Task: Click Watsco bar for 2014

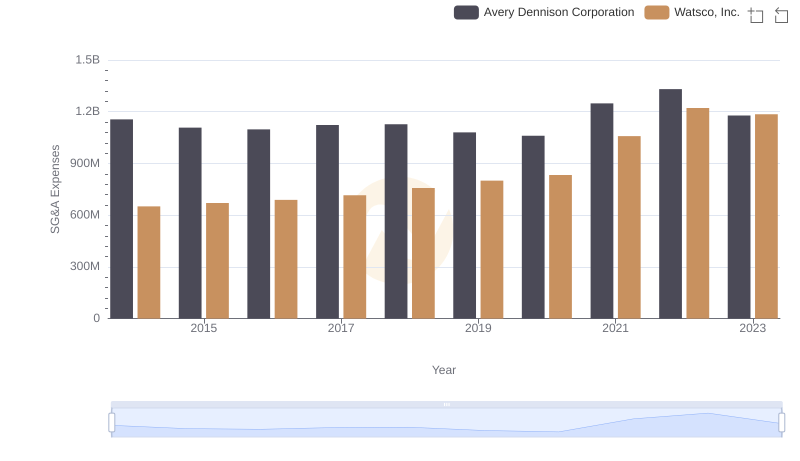Action: tap(149, 263)
